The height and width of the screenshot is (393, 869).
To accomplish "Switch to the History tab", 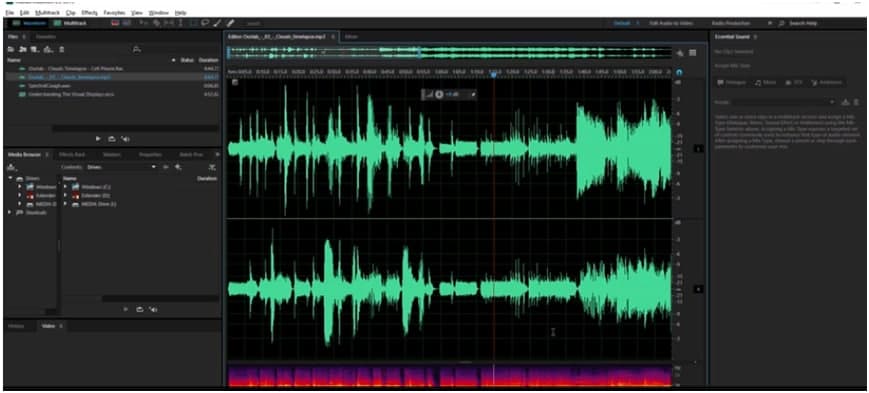I will 17,326.
